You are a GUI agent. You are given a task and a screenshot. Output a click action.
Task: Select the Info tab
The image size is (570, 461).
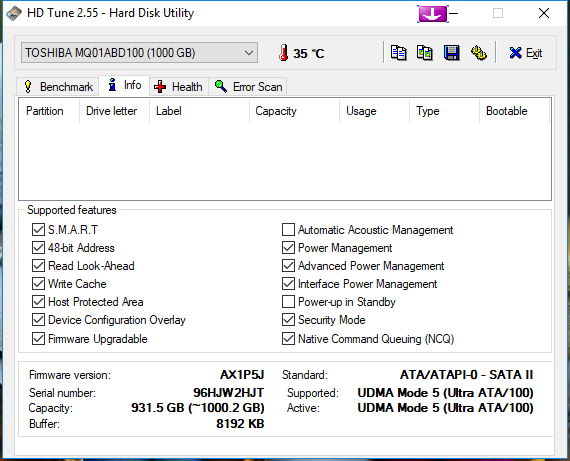click(124, 85)
